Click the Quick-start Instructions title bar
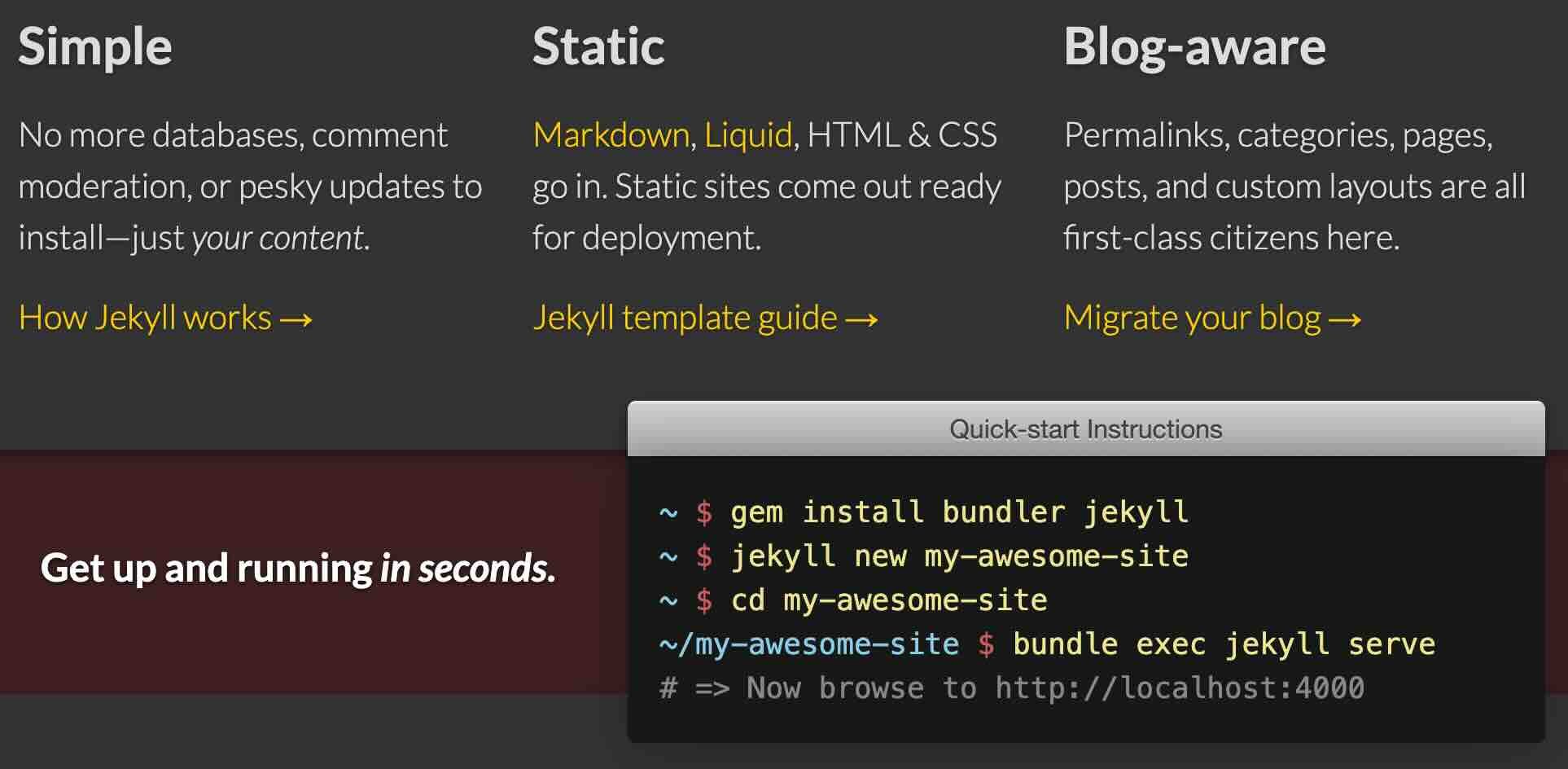Screen dimensions: 1568x769 click(x=1085, y=428)
